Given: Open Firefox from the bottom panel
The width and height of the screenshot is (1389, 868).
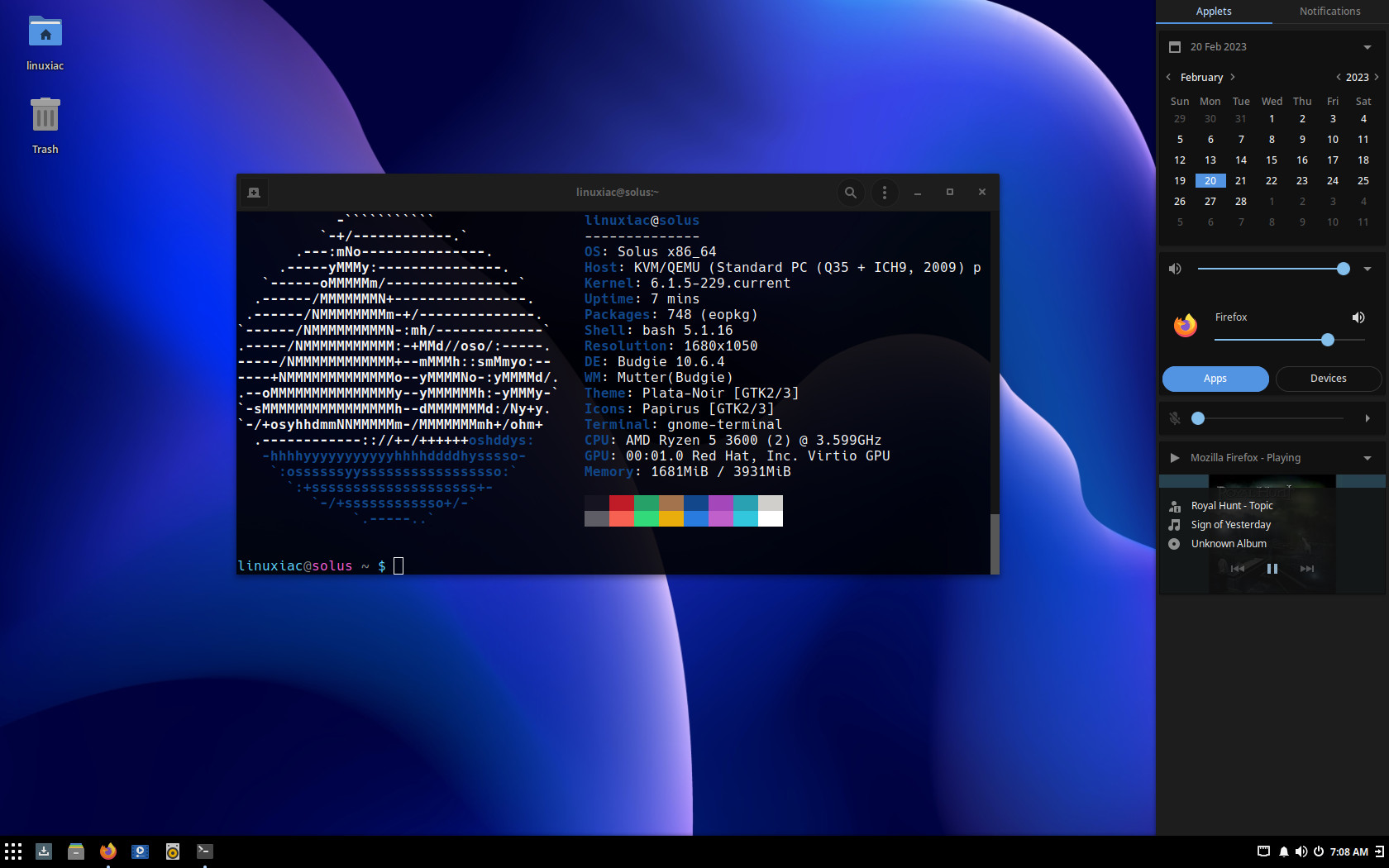Looking at the screenshot, I should (108, 851).
